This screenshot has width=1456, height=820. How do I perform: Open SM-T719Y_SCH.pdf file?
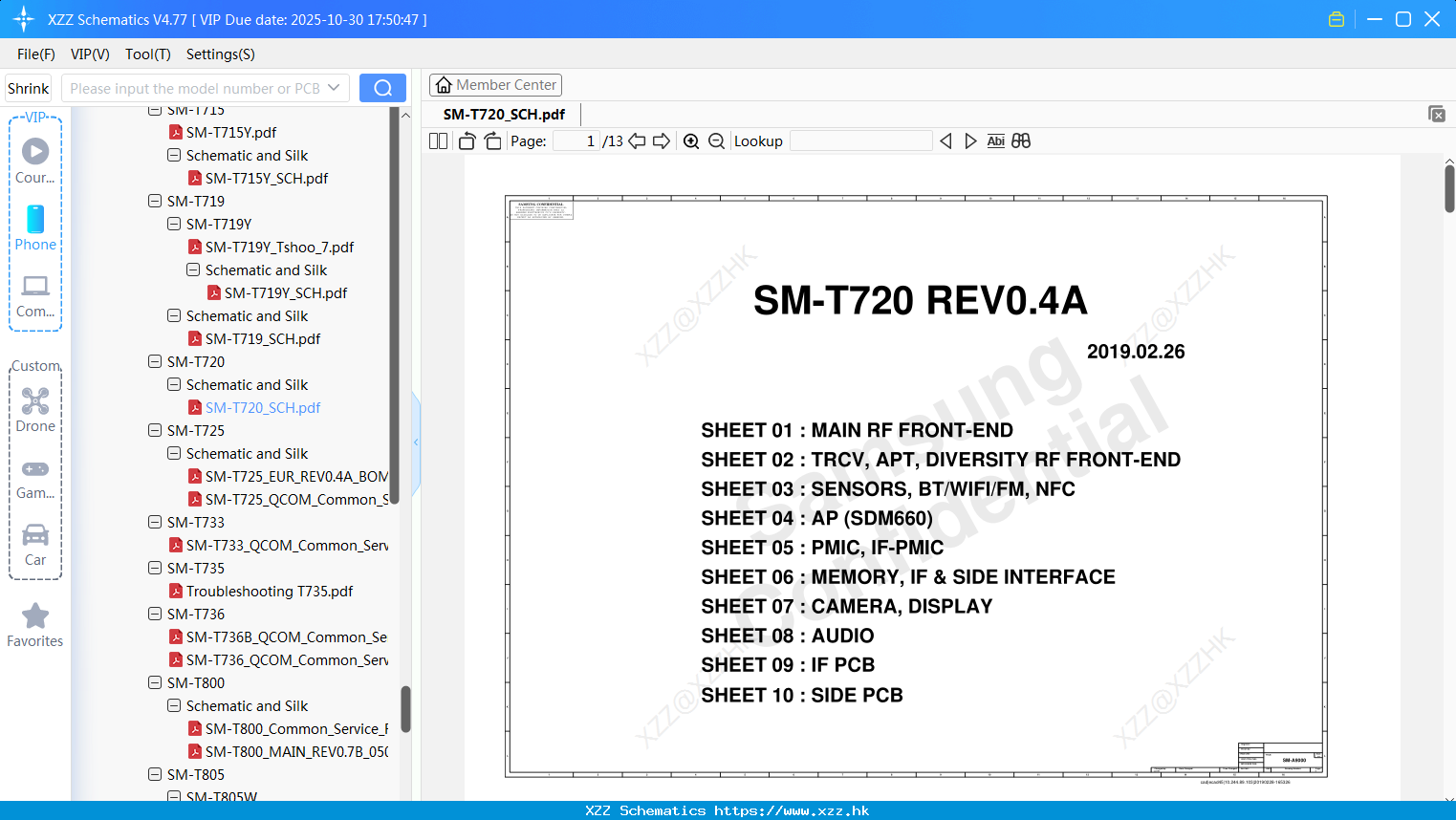pyautogui.click(x=286, y=292)
